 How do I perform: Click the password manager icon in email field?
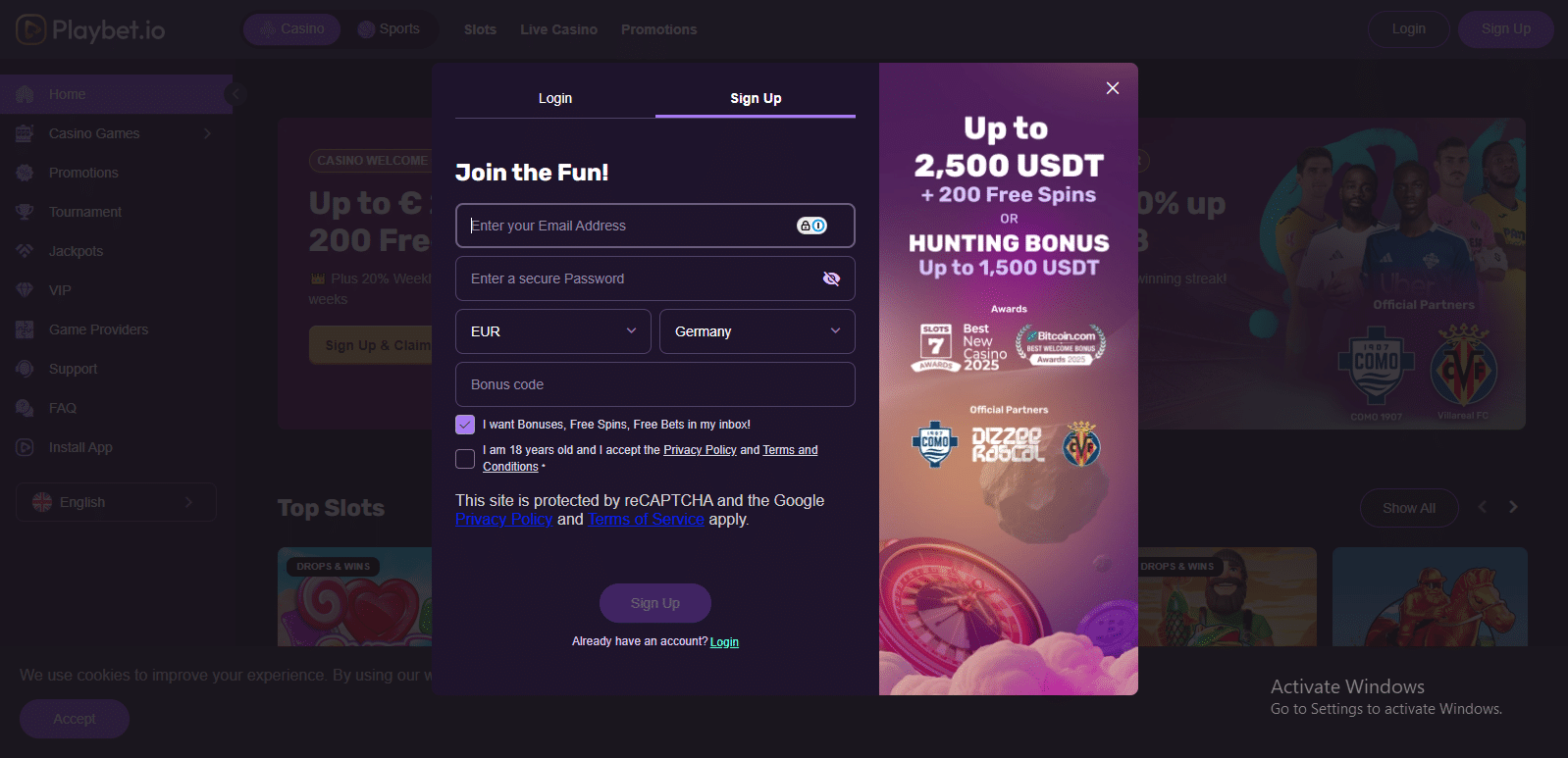tap(811, 226)
